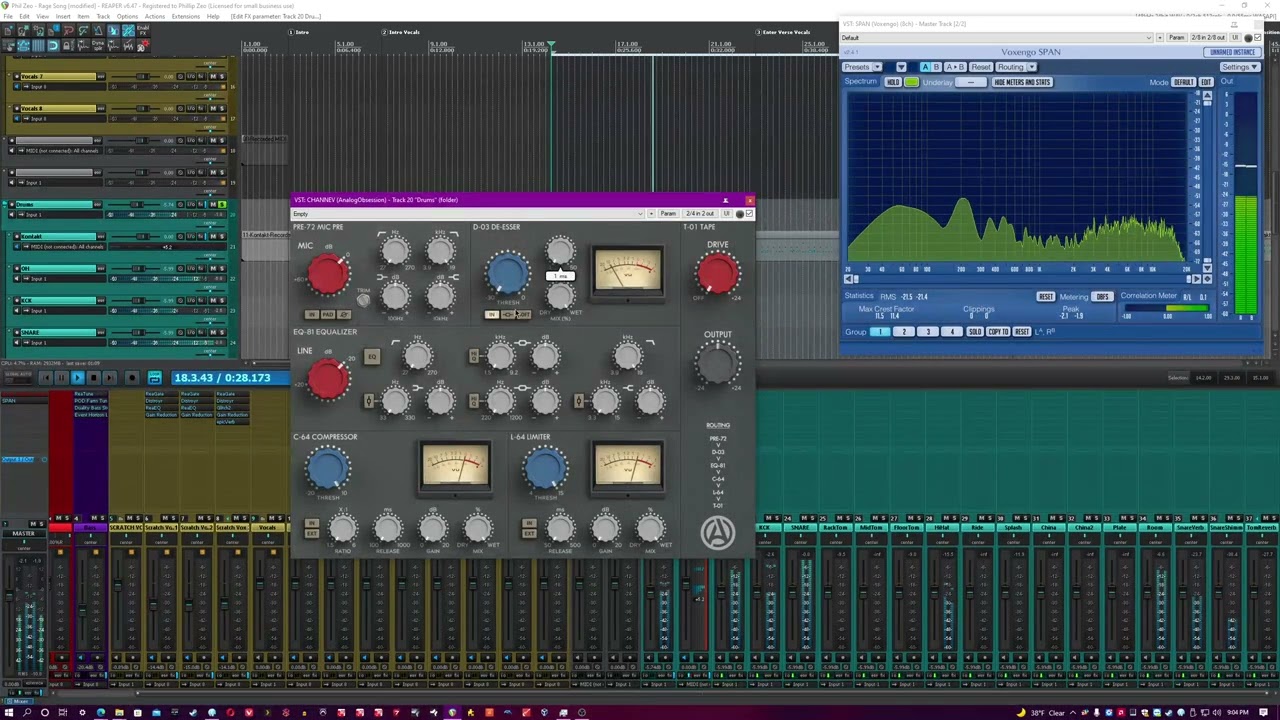This screenshot has height=720, width=1280.
Task: Toggle the PRE-72 mic pre IN switch
Action: [311, 314]
